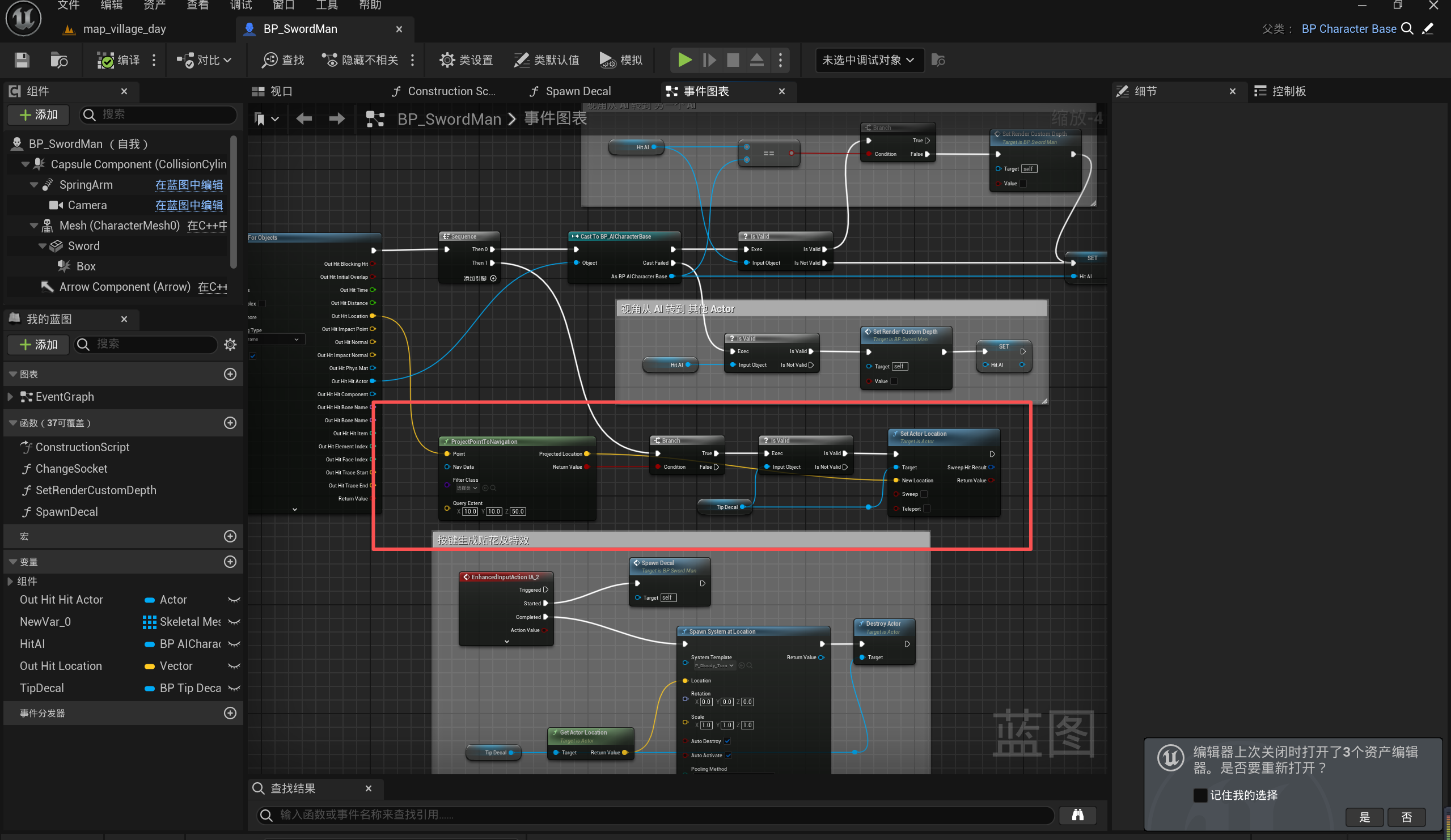Click the save blueprint icon
1451x840 pixels.
(22, 60)
